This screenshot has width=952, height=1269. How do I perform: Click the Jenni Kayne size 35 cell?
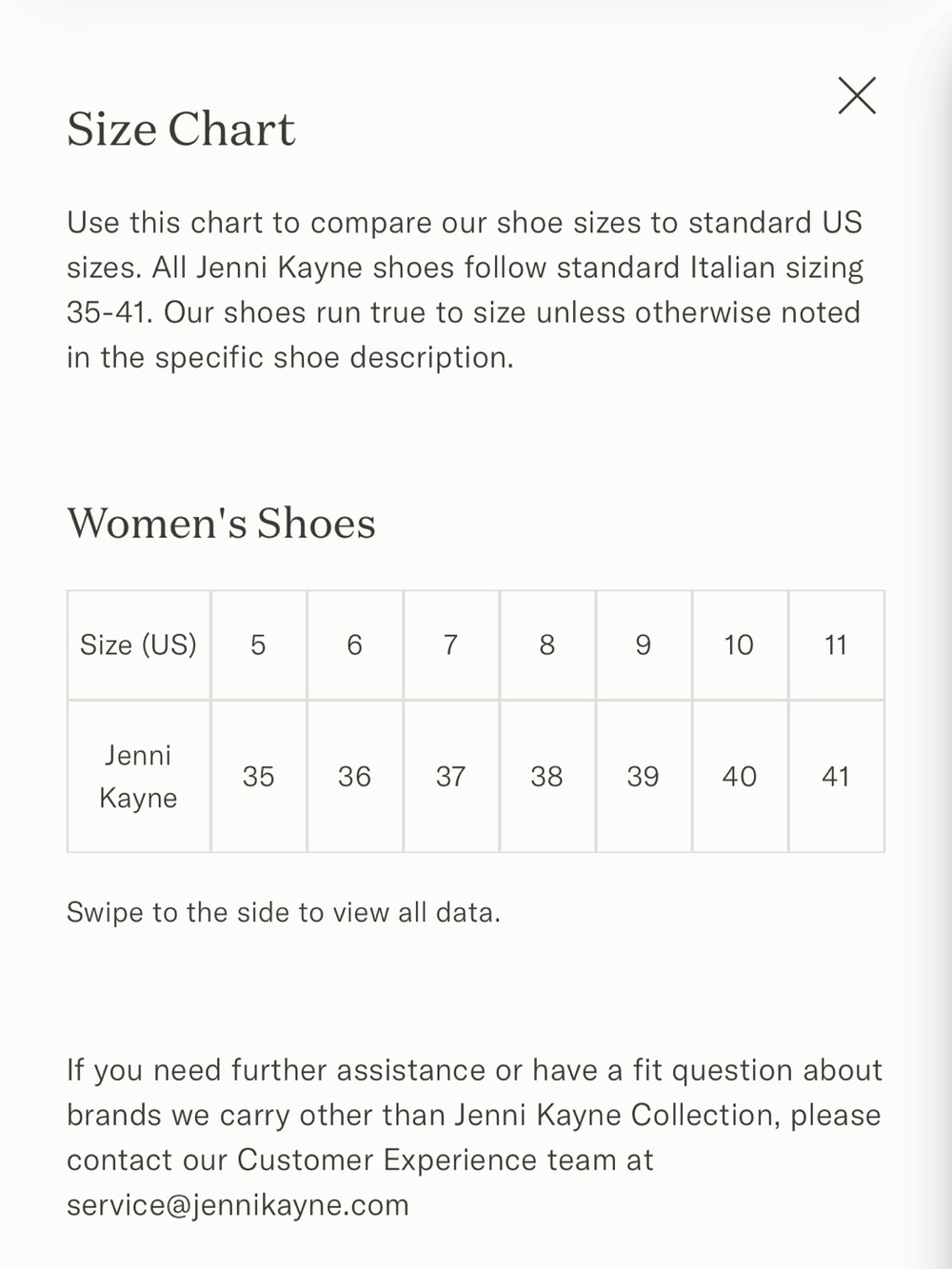tap(259, 777)
